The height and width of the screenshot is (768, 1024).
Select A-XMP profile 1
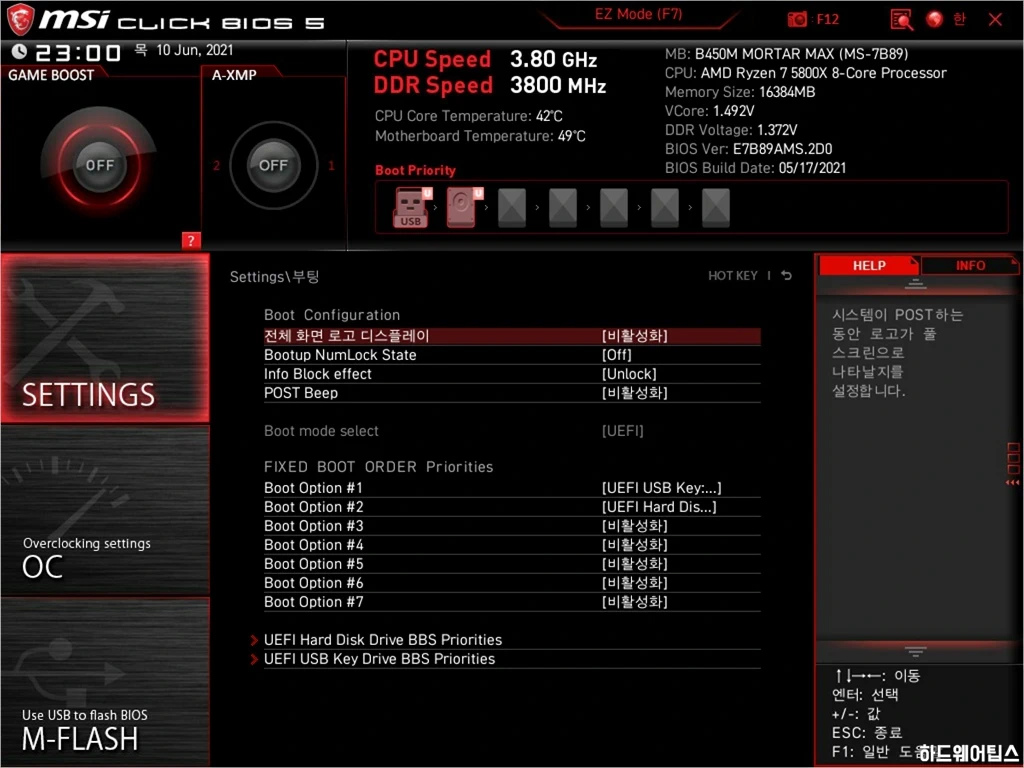coord(331,165)
